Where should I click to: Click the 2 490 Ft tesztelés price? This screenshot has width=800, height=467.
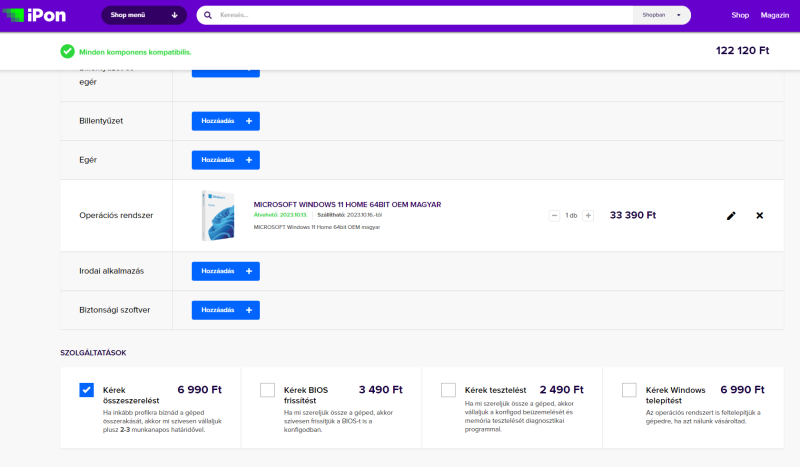pyautogui.click(x=562, y=389)
